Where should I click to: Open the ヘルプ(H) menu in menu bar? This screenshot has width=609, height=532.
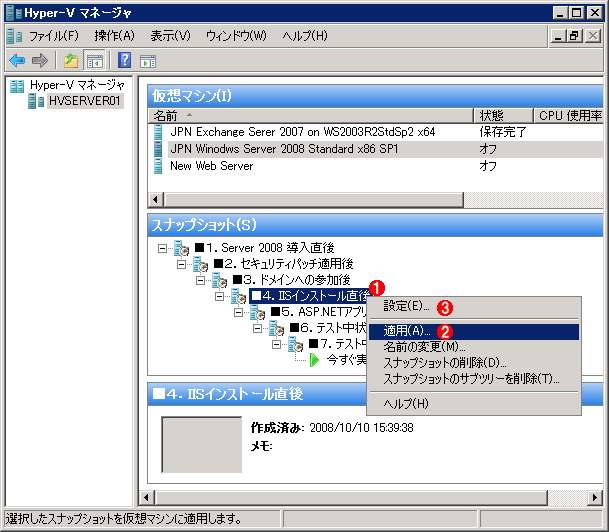coord(305,36)
